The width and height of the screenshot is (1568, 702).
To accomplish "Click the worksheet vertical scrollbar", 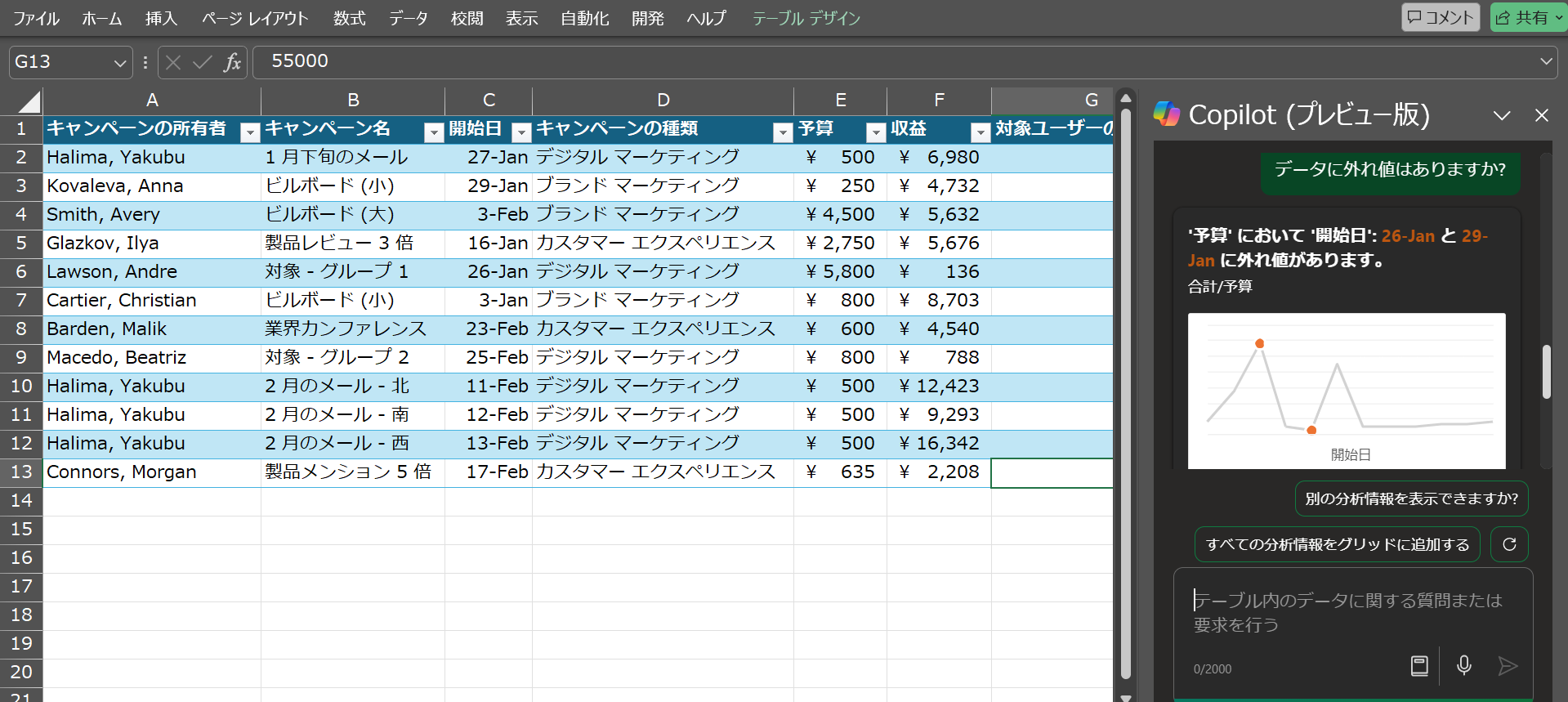I will [1125, 392].
